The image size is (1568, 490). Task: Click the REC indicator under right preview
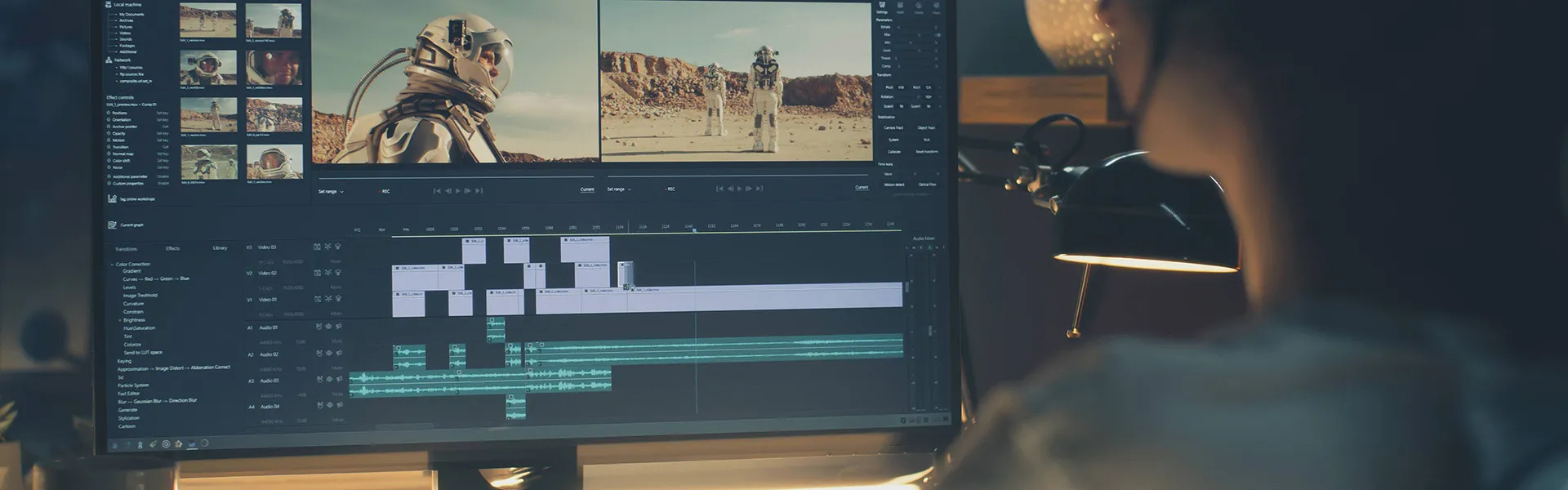click(x=670, y=189)
